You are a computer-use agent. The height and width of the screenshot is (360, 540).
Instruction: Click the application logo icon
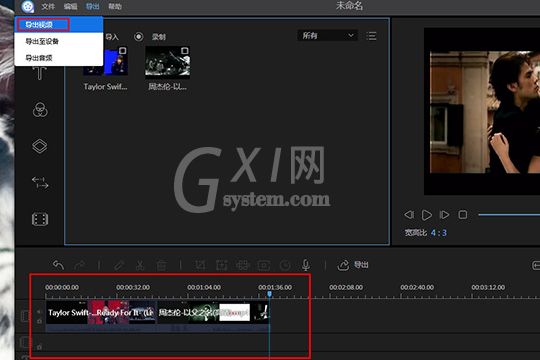[28, 6]
